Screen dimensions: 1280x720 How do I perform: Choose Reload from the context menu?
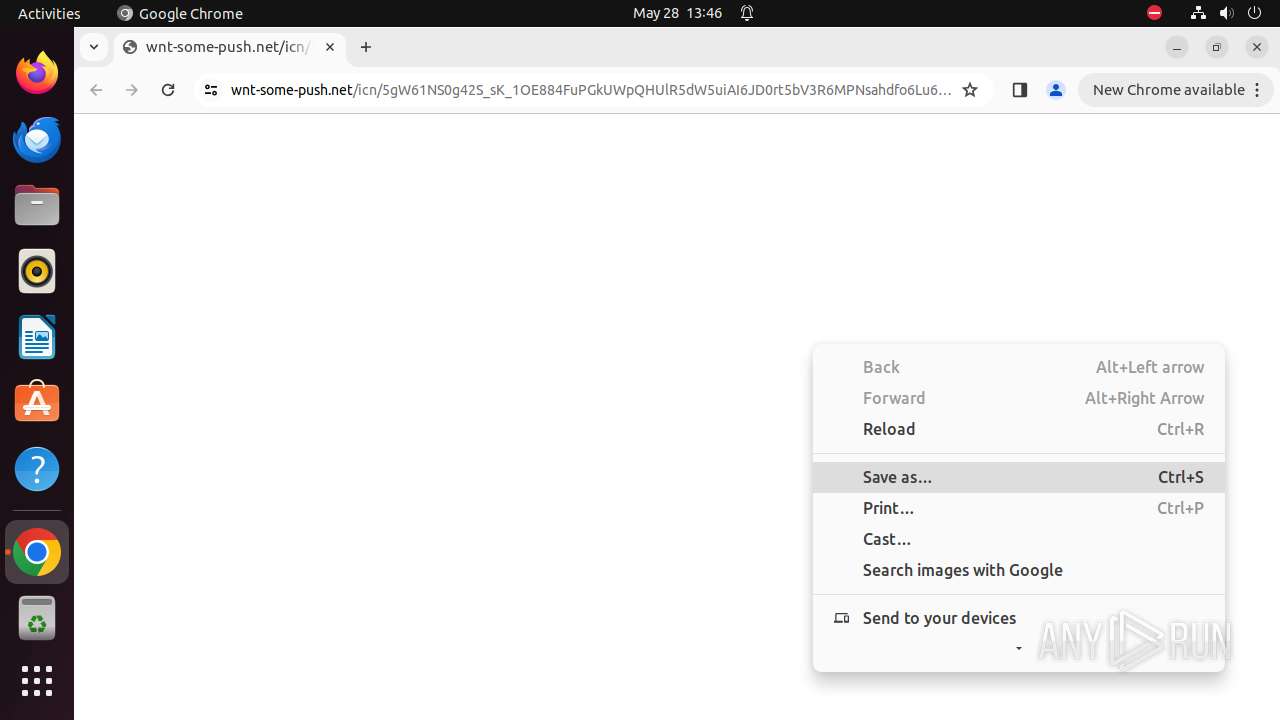[1019, 429]
